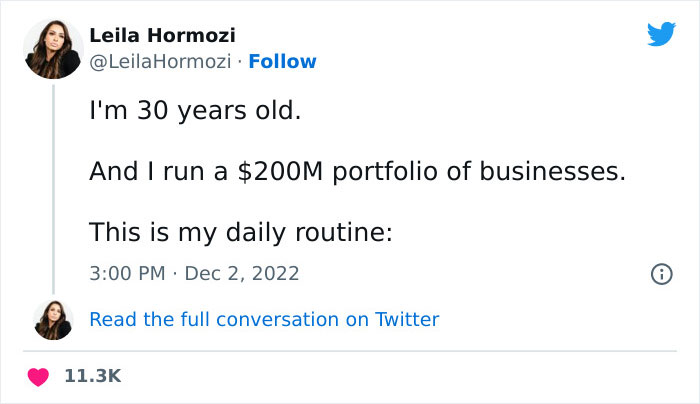Click small avatar beside the conversation link
This screenshot has width=700, height=404.
coord(54,320)
